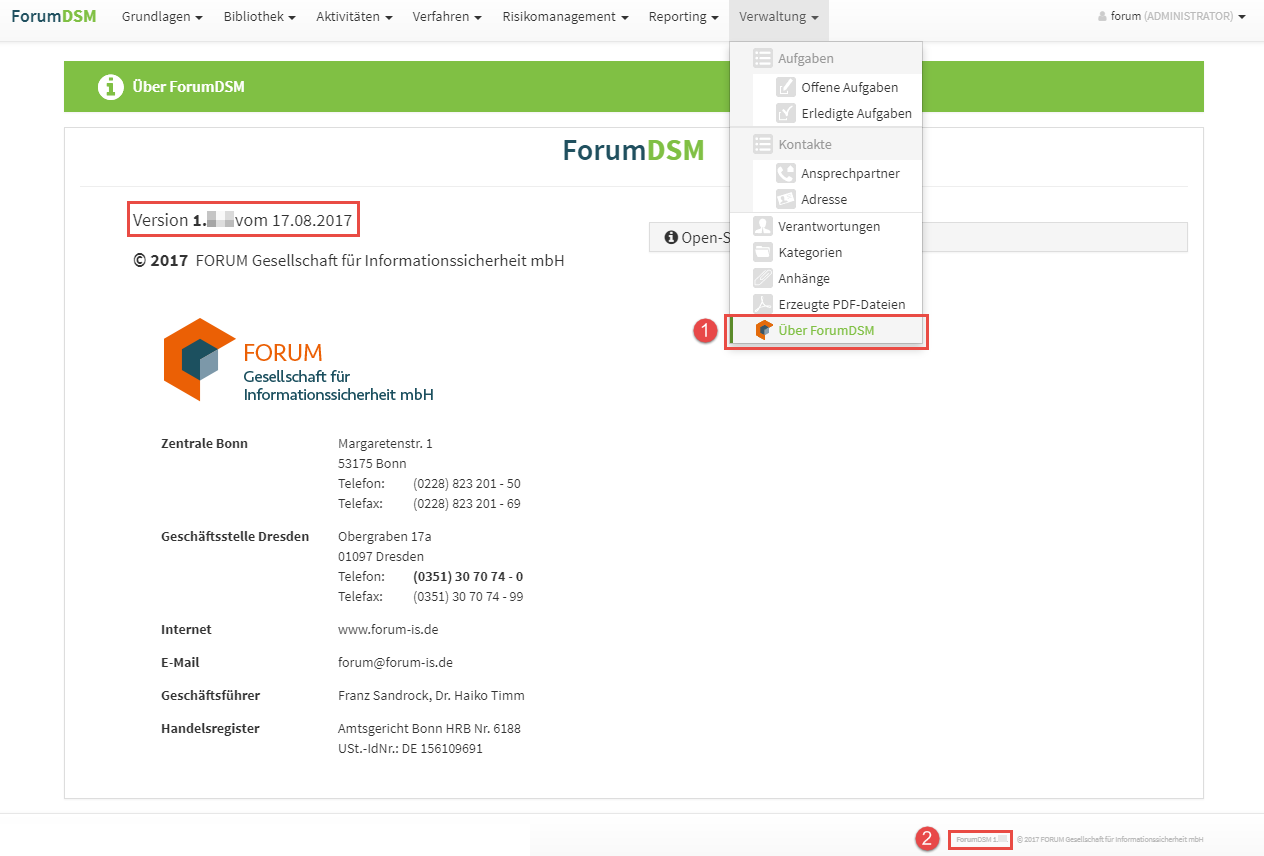Click the Geschäftsstelle Dresden label

click(x=235, y=536)
